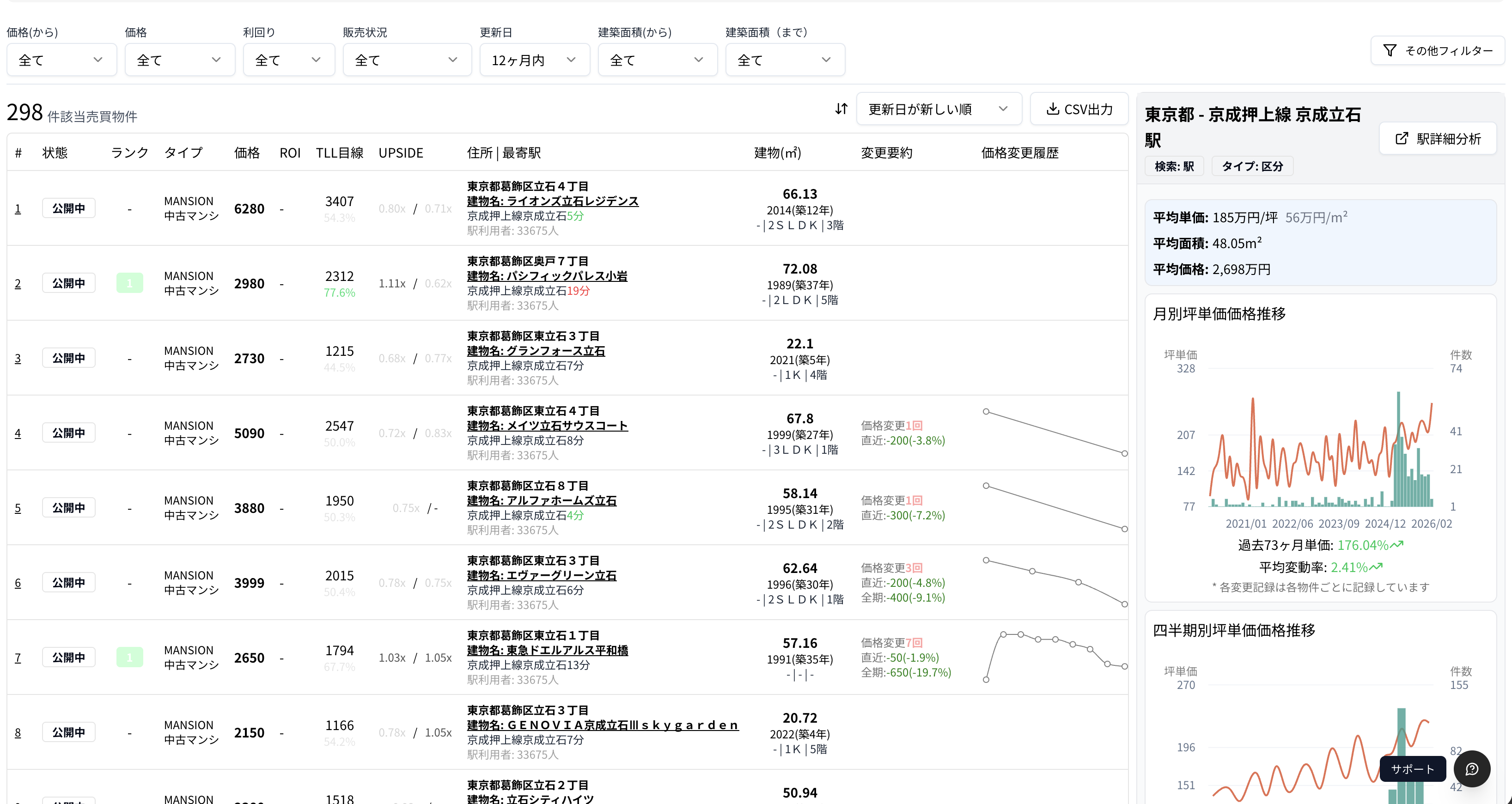1512x804 pixels.
Task: Open the 価格(から) filter dropdown
Action: pyautogui.click(x=61, y=59)
